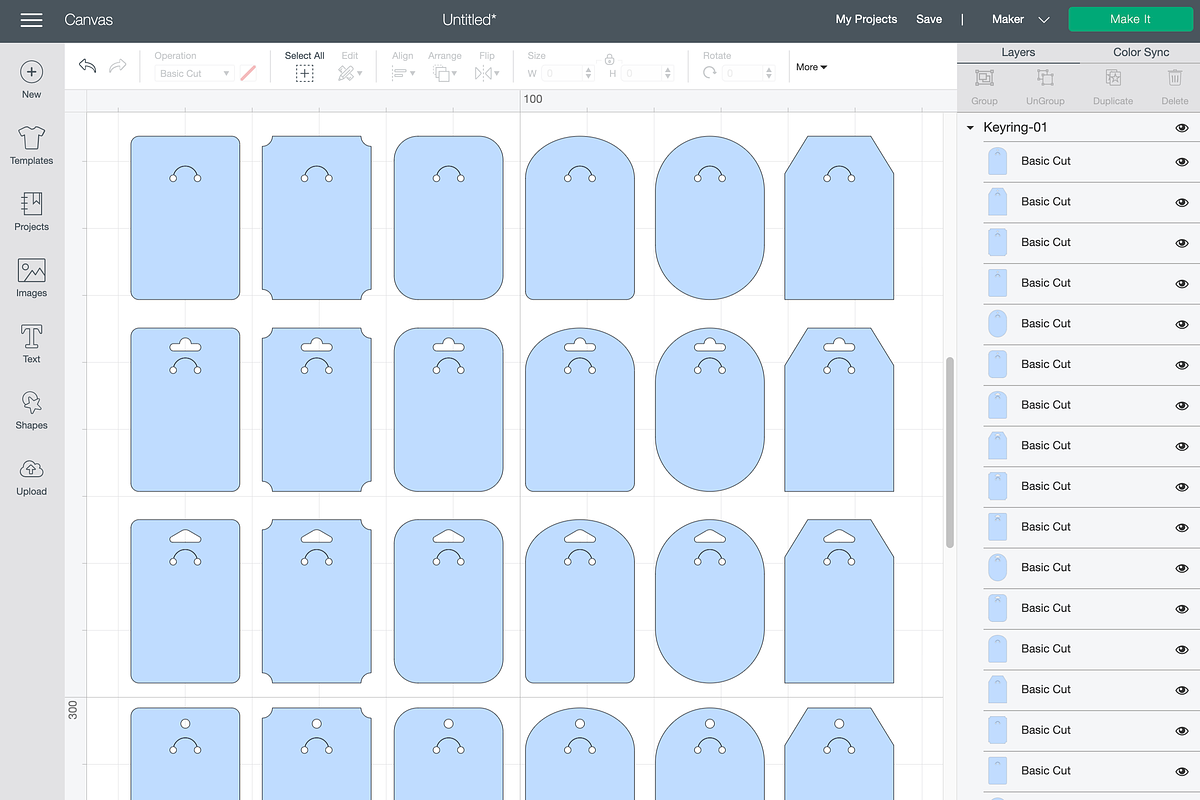
Task: Toggle the size proportions lock
Action: point(609,60)
